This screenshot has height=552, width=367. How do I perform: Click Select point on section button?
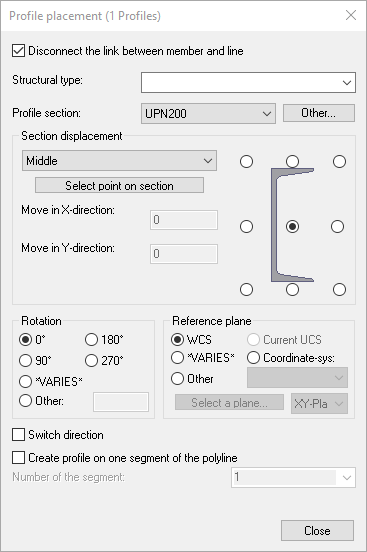119,185
